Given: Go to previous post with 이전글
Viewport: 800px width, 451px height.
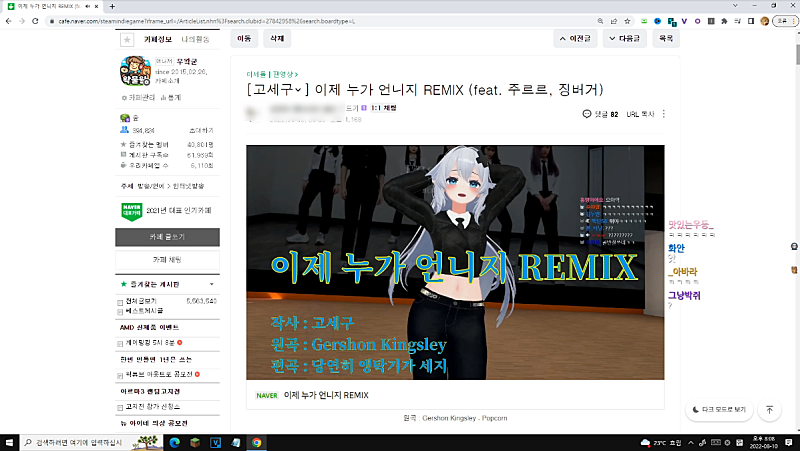Looking at the screenshot, I should point(575,38).
